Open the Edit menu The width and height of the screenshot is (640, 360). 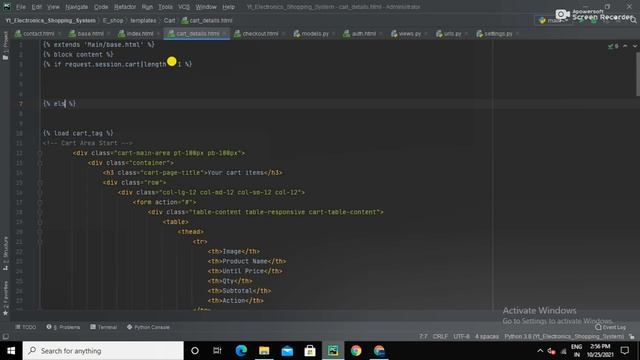point(37,7)
